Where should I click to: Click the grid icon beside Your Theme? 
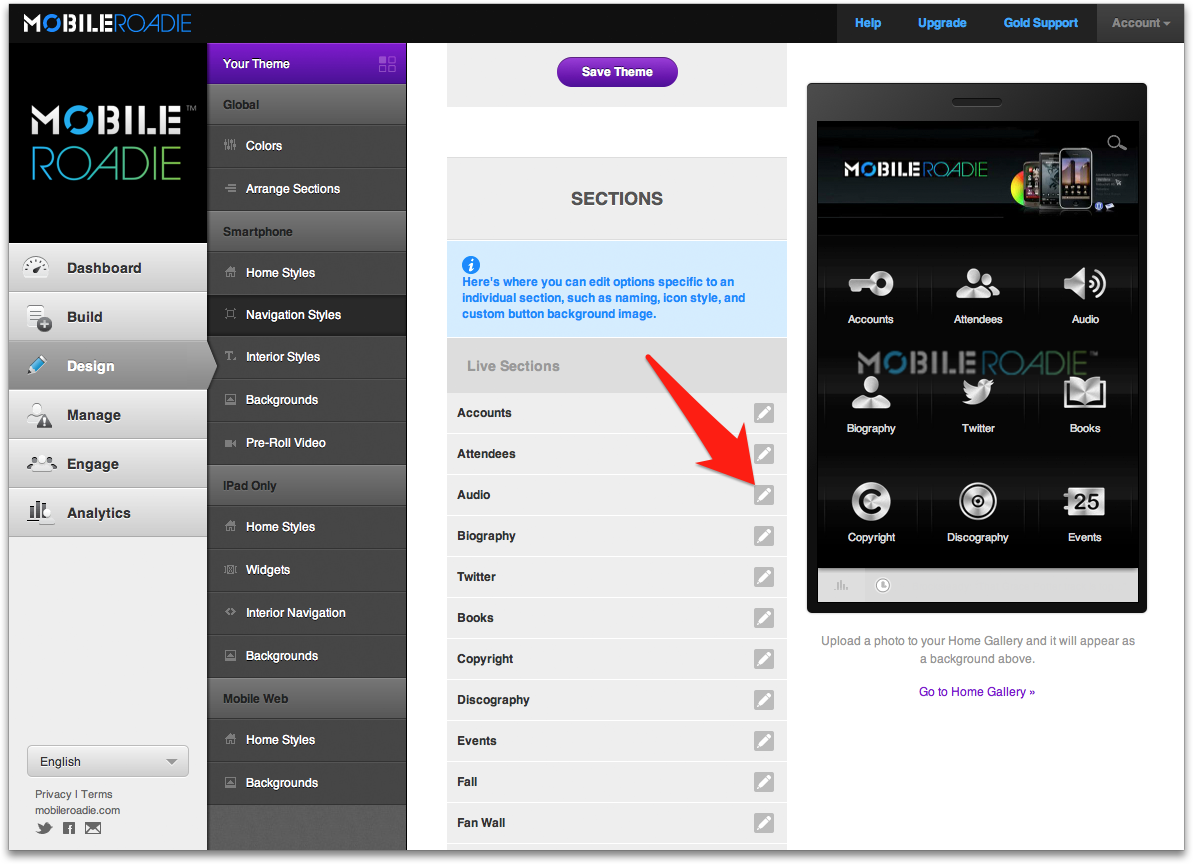tap(387, 64)
